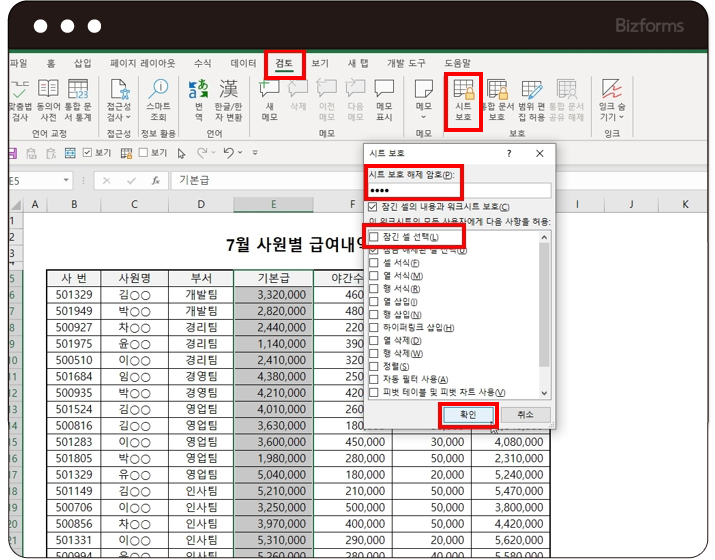Open the 데이터 (Data) ribbon tab
Screen dimensions: 715x560
pyautogui.click(x=244, y=63)
